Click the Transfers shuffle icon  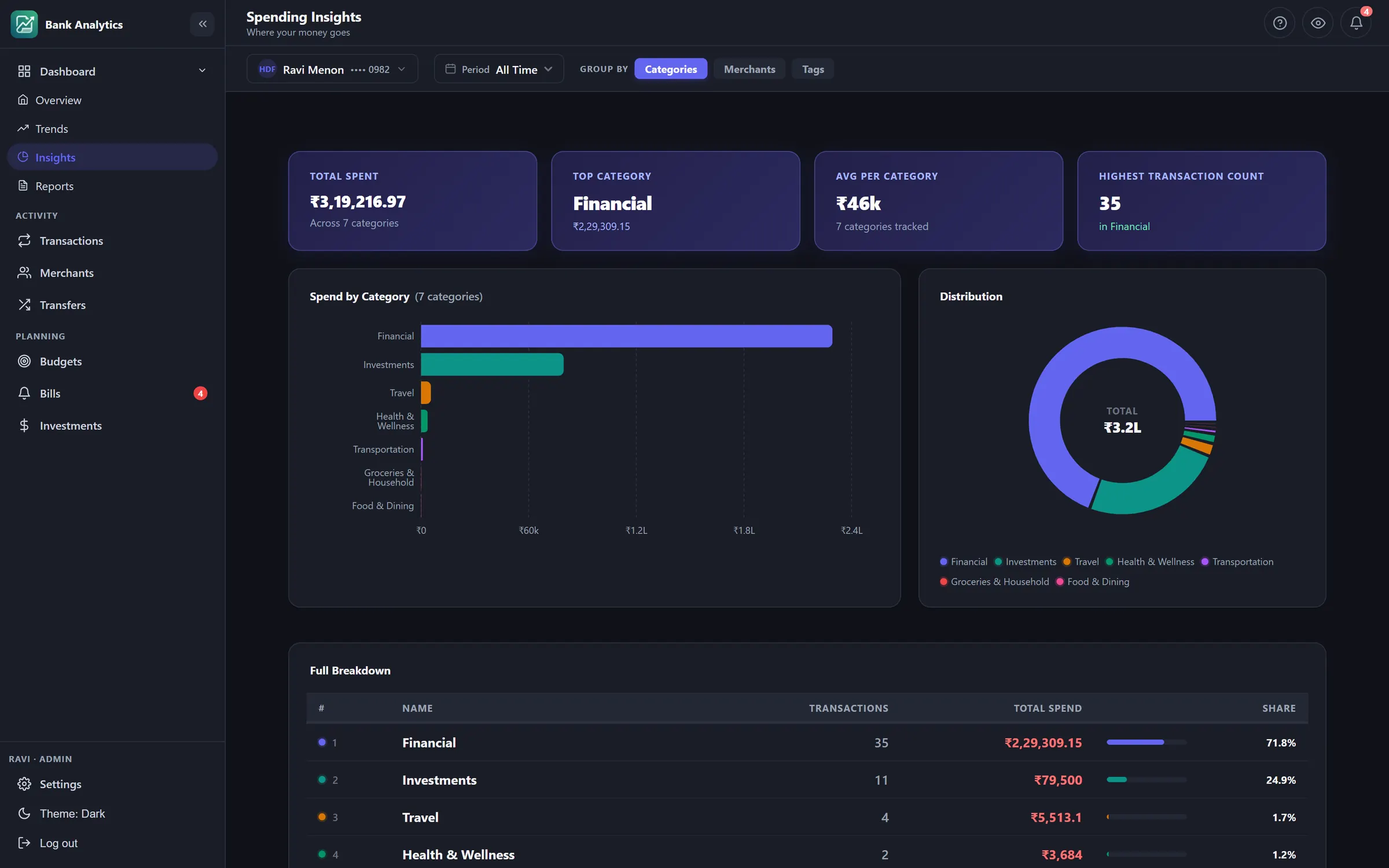[x=24, y=305]
